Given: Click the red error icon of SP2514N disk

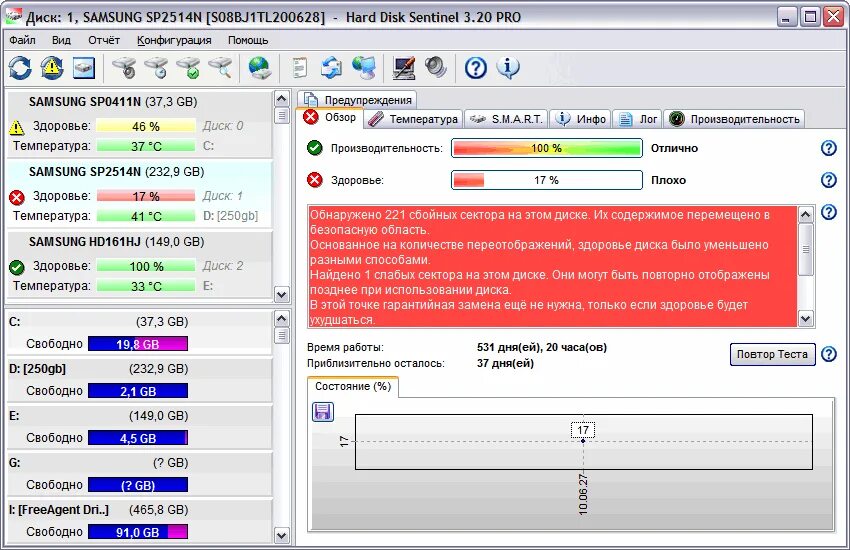Looking at the screenshot, I should point(17,197).
